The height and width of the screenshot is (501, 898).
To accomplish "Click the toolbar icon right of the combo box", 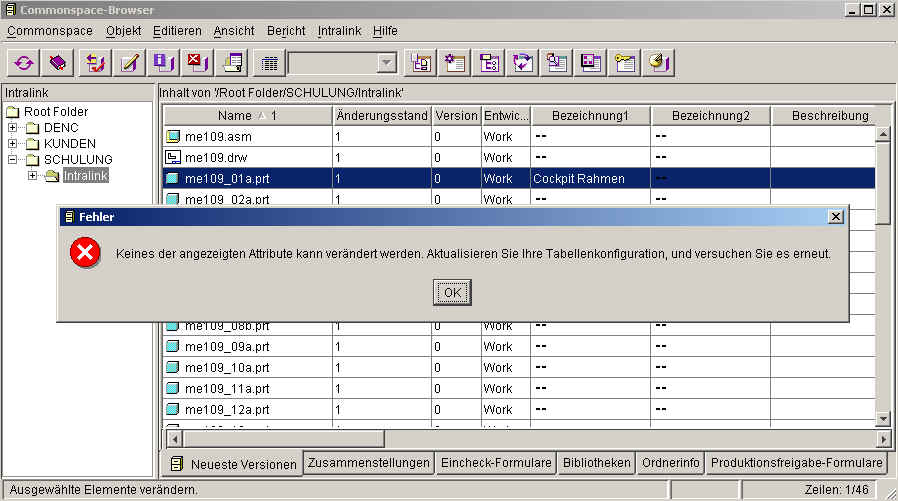I will click(421, 63).
